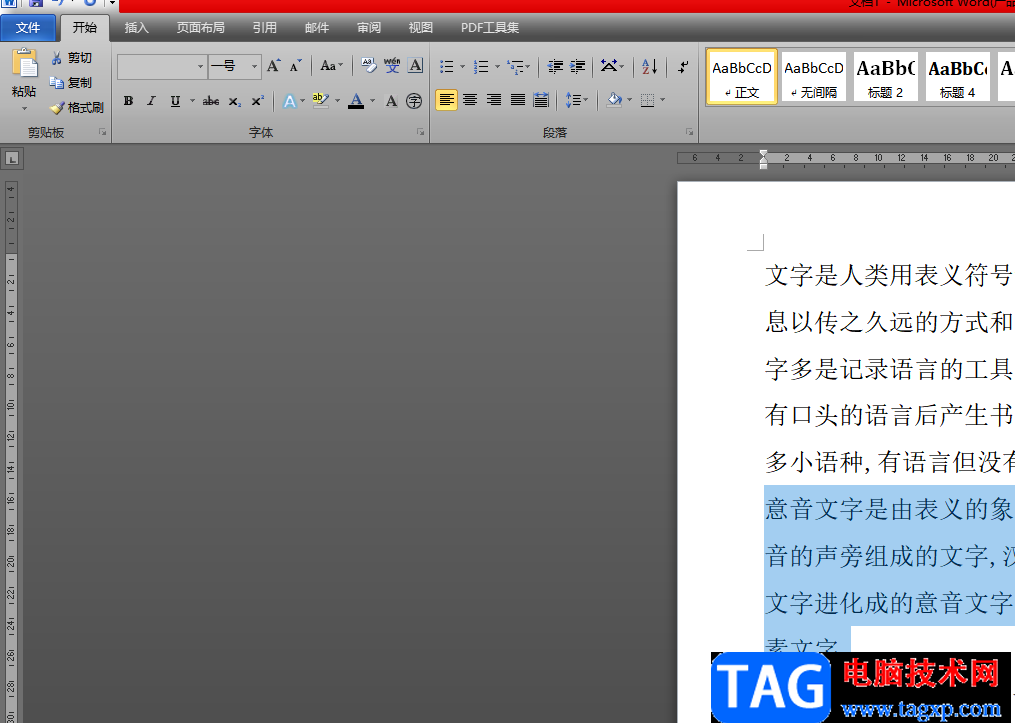
Task: Apply the font color red A swatch
Action: click(356, 101)
